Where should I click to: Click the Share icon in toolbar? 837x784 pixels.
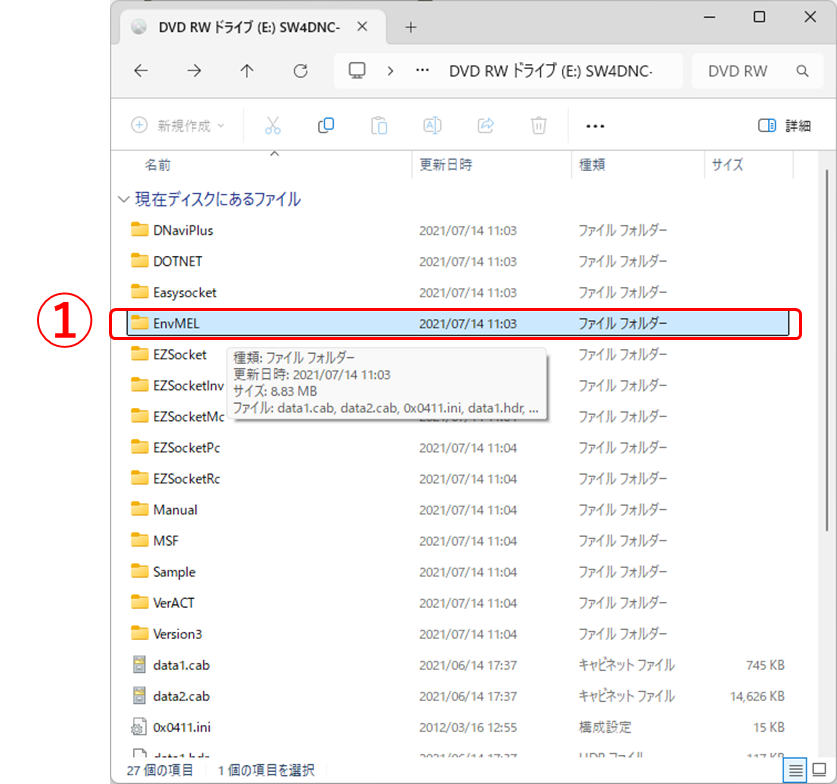tap(486, 126)
